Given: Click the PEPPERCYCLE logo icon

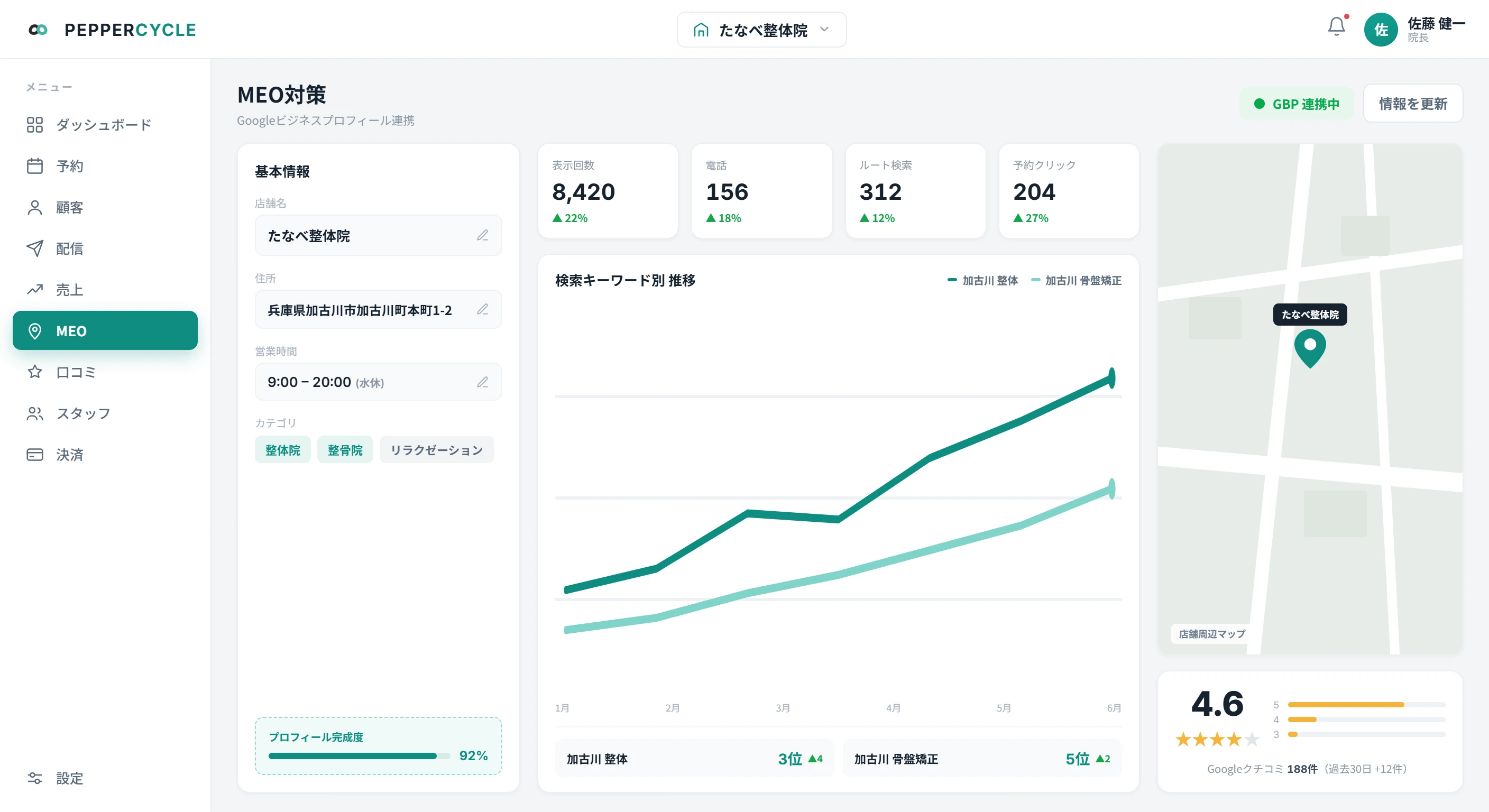Looking at the screenshot, I should click(38, 30).
